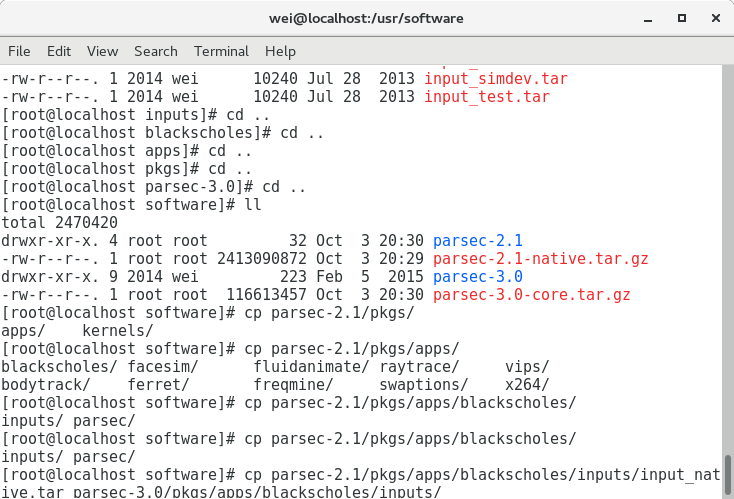Screen dimensions: 734x499
Task: Click the 'x264/' completion entry
Action: click(x=527, y=385)
